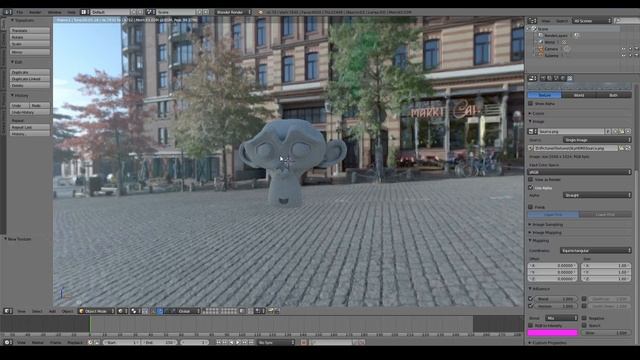Screen dimensions: 640x360
Task: Toggle the Horizon influence checkbox
Action: [531, 306]
